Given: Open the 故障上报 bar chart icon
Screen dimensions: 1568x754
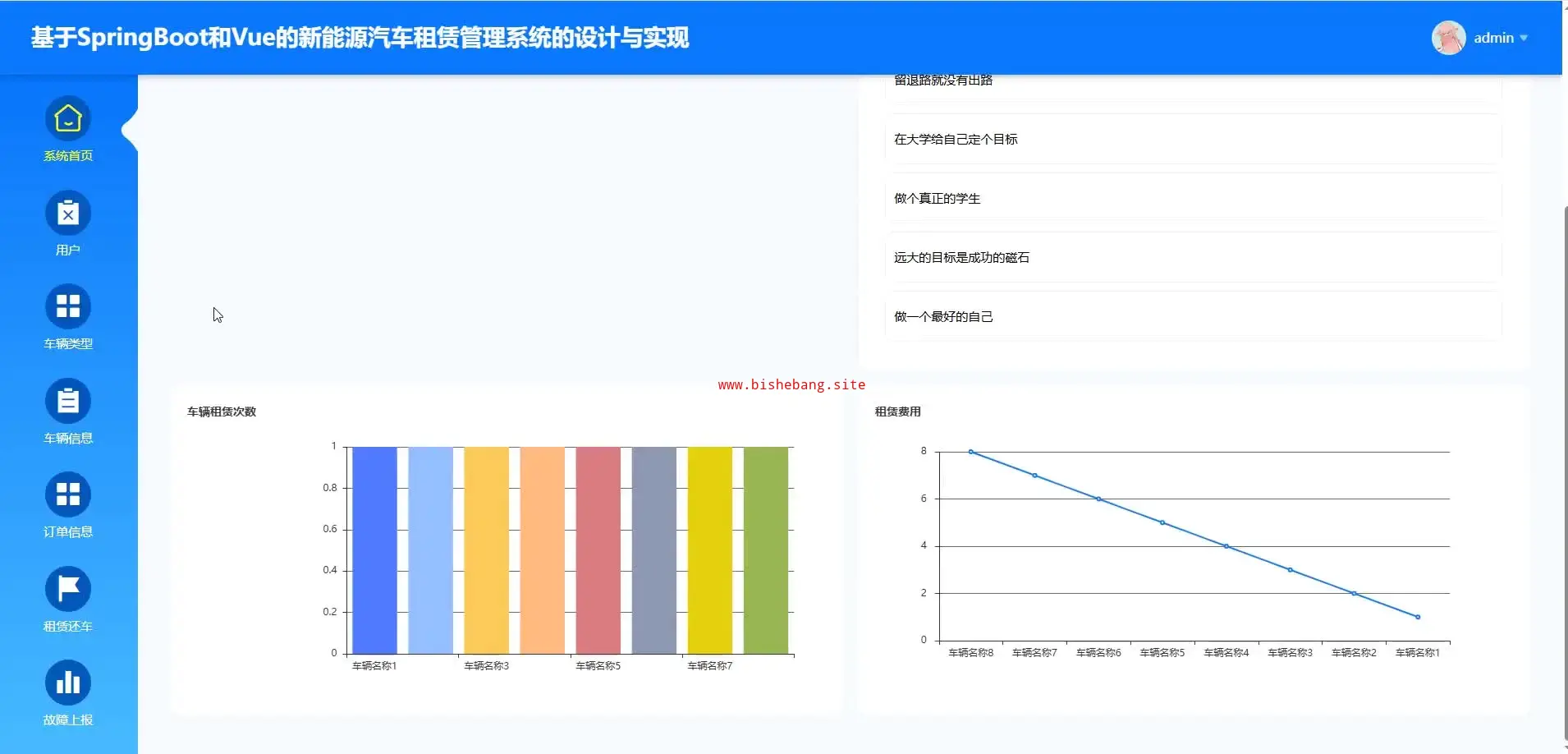Looking at the screenshot, I should 68,683.
